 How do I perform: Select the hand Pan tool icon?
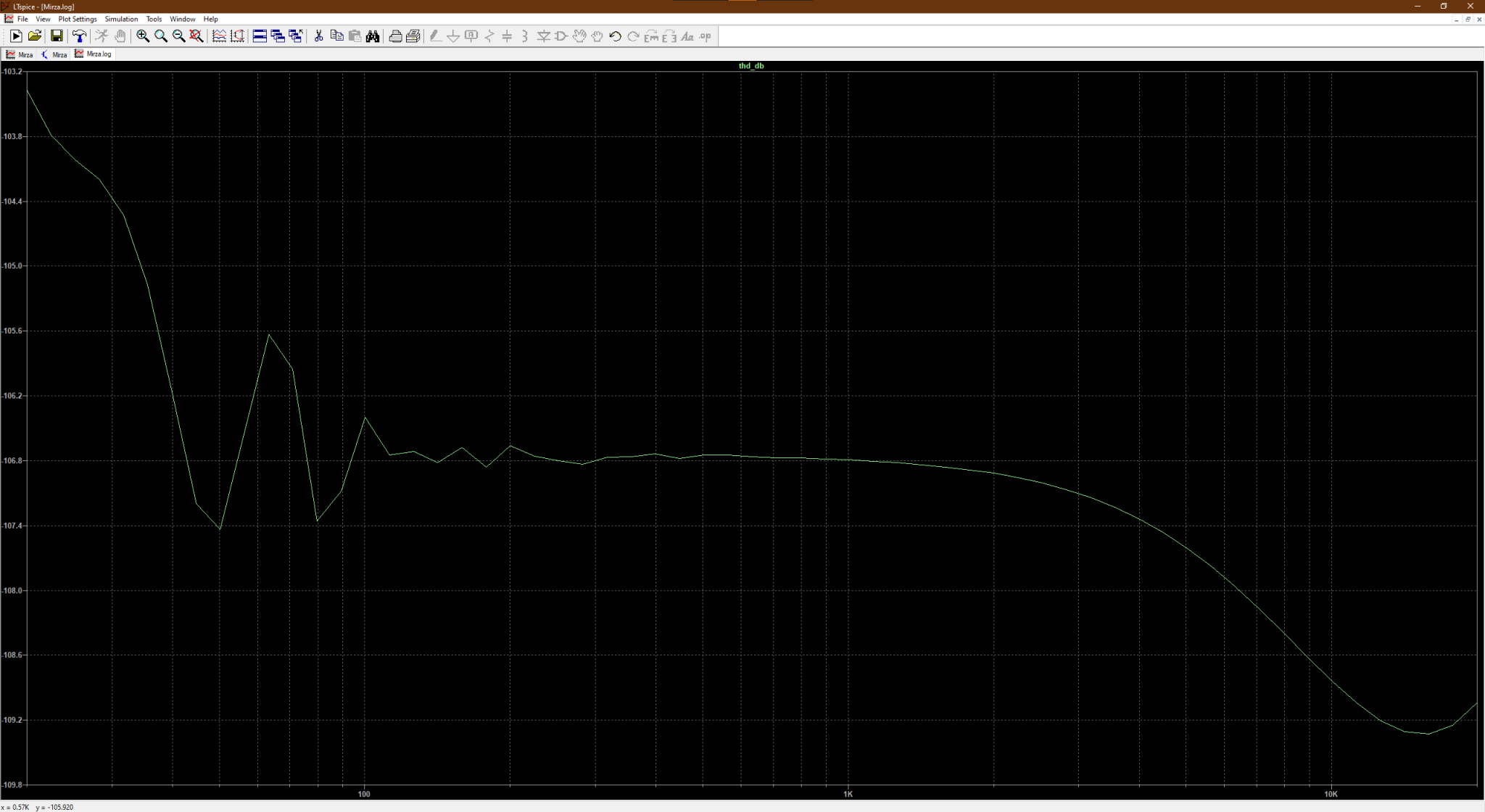[x=120, y=36]
